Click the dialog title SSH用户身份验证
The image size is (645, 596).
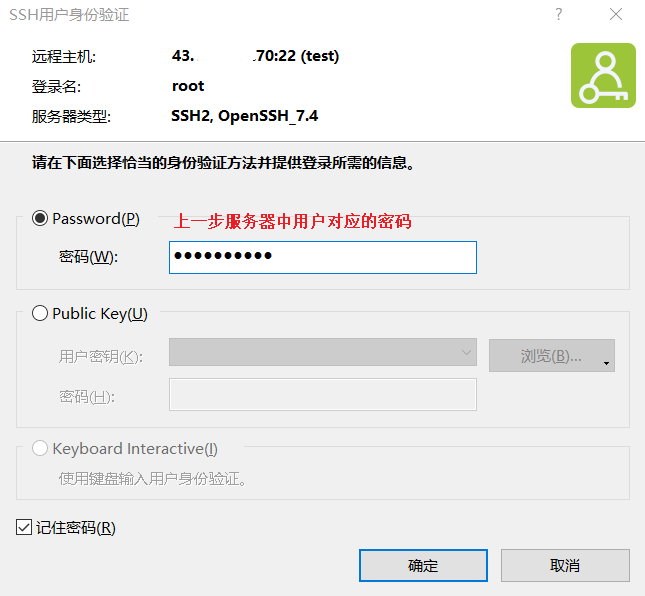[69, 15]
